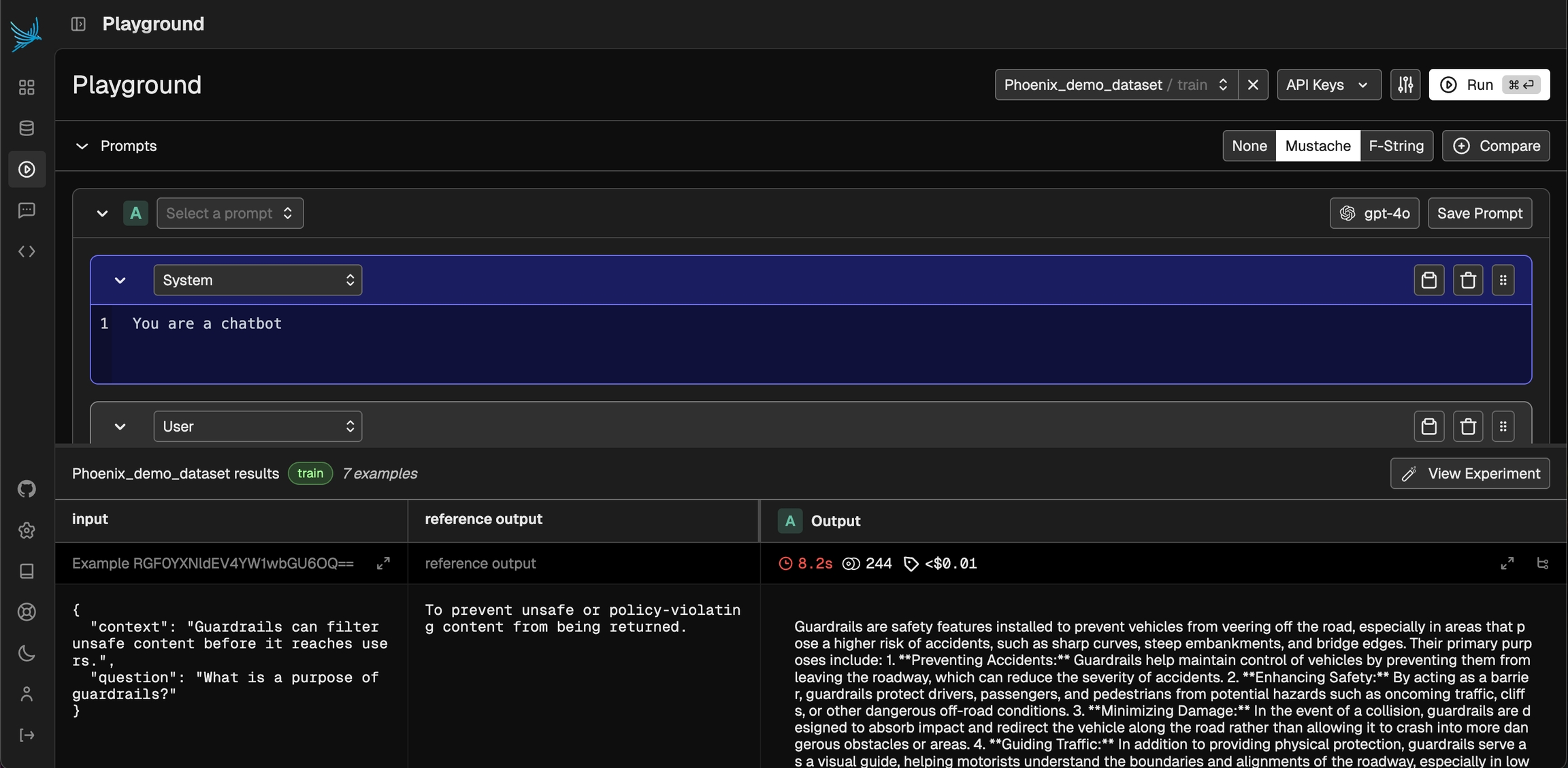Switch template format to F-String

(x=1396, y=146)
